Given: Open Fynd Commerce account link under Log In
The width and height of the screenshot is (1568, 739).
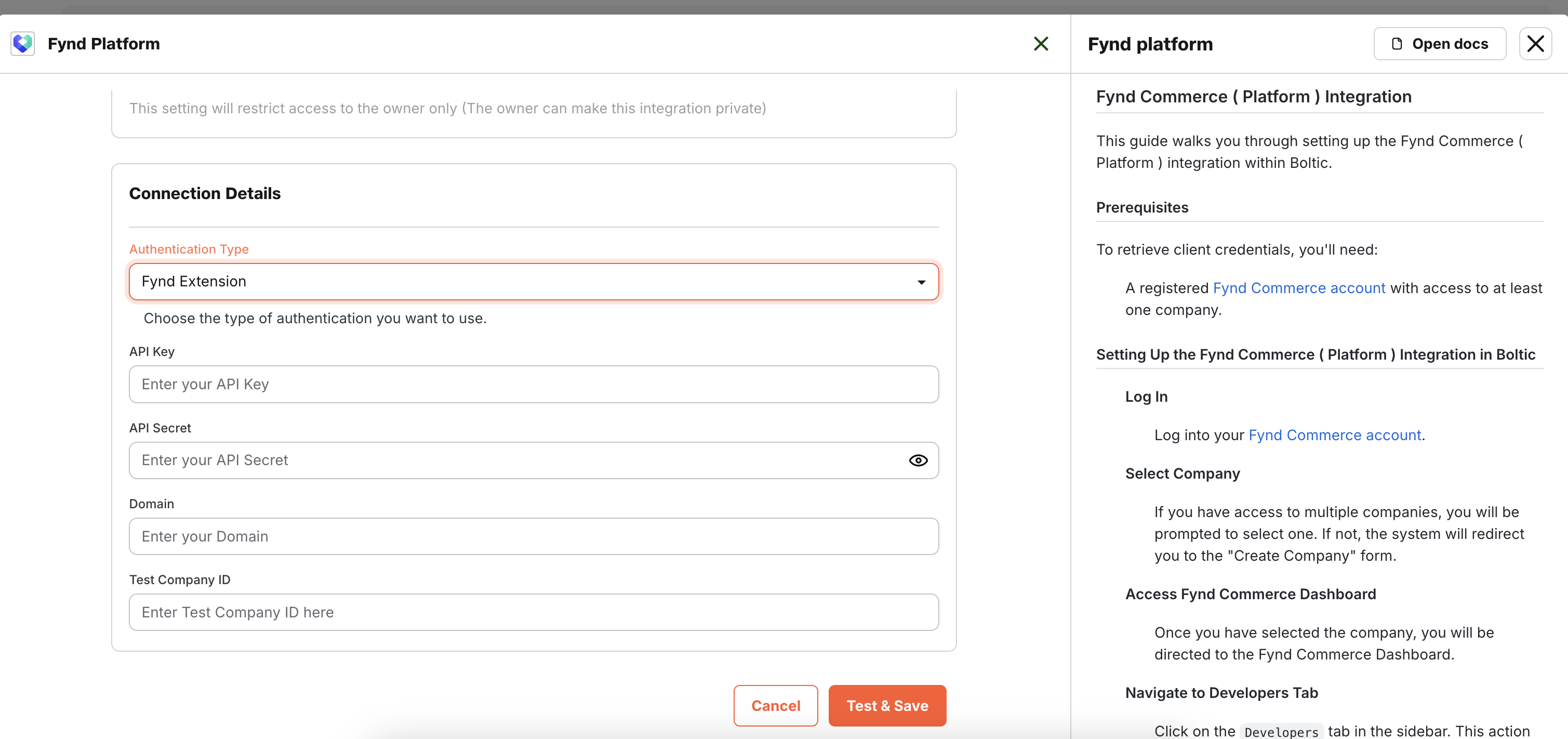Looking at the screenshot, I should click(x=1334, y=436).
